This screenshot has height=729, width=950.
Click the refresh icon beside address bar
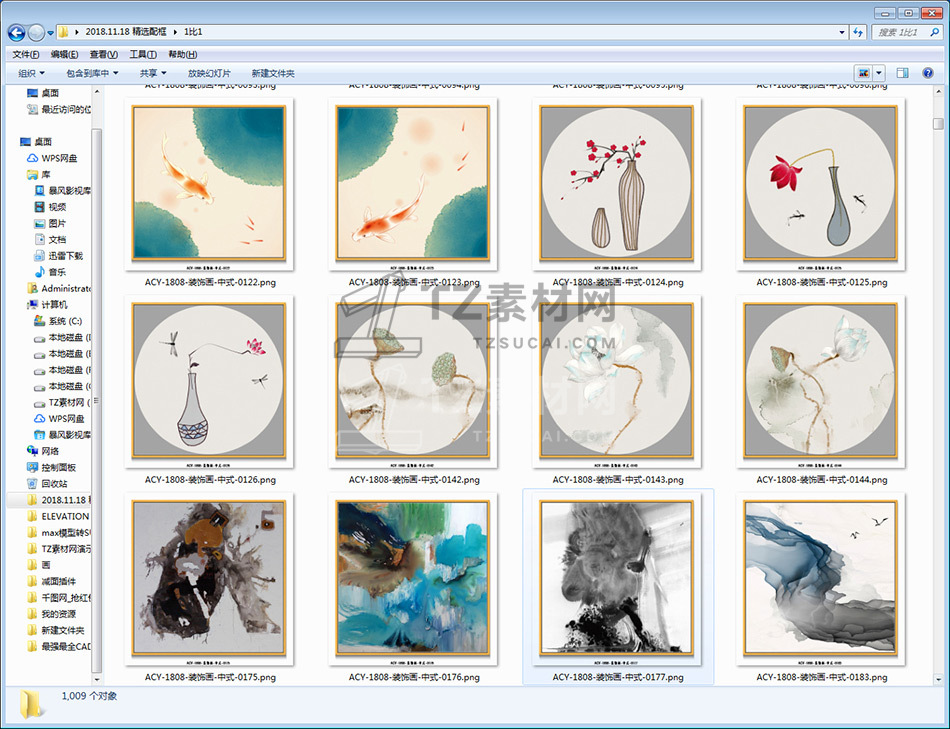[858, 33]
